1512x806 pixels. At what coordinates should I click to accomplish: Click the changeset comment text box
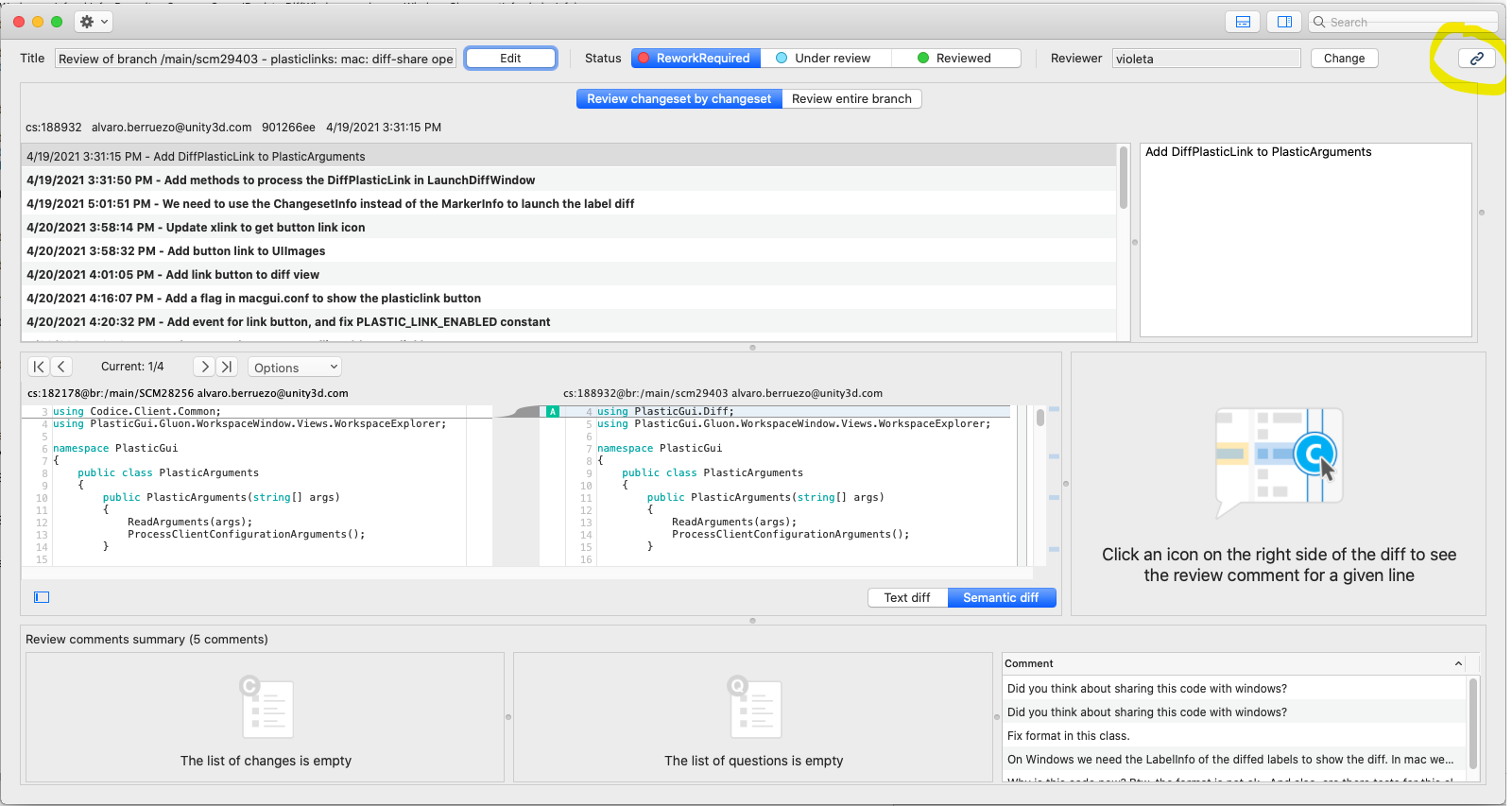click(x=1305, y=240)
